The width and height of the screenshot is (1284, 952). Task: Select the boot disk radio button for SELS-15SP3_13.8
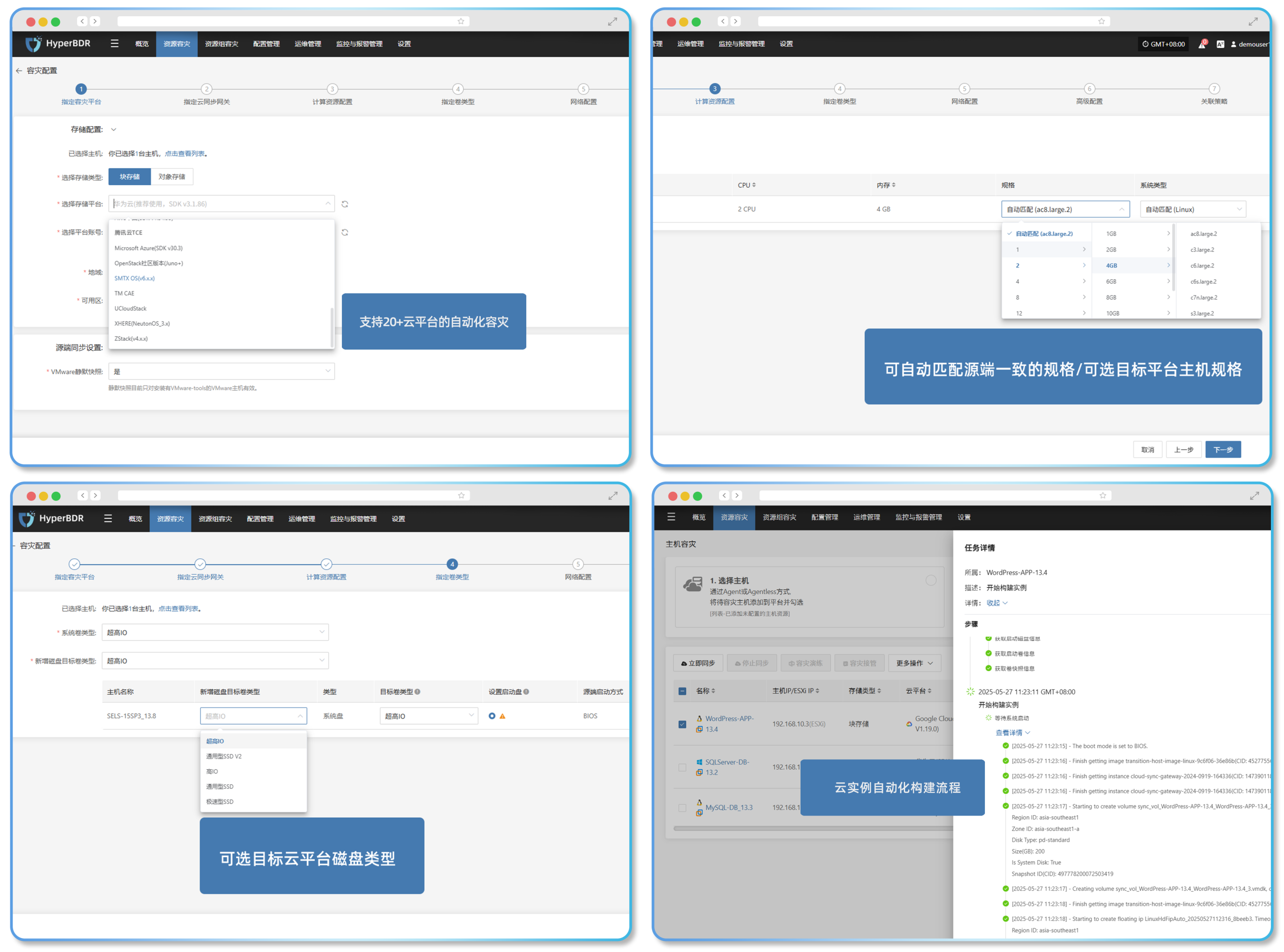click(492, 716)
